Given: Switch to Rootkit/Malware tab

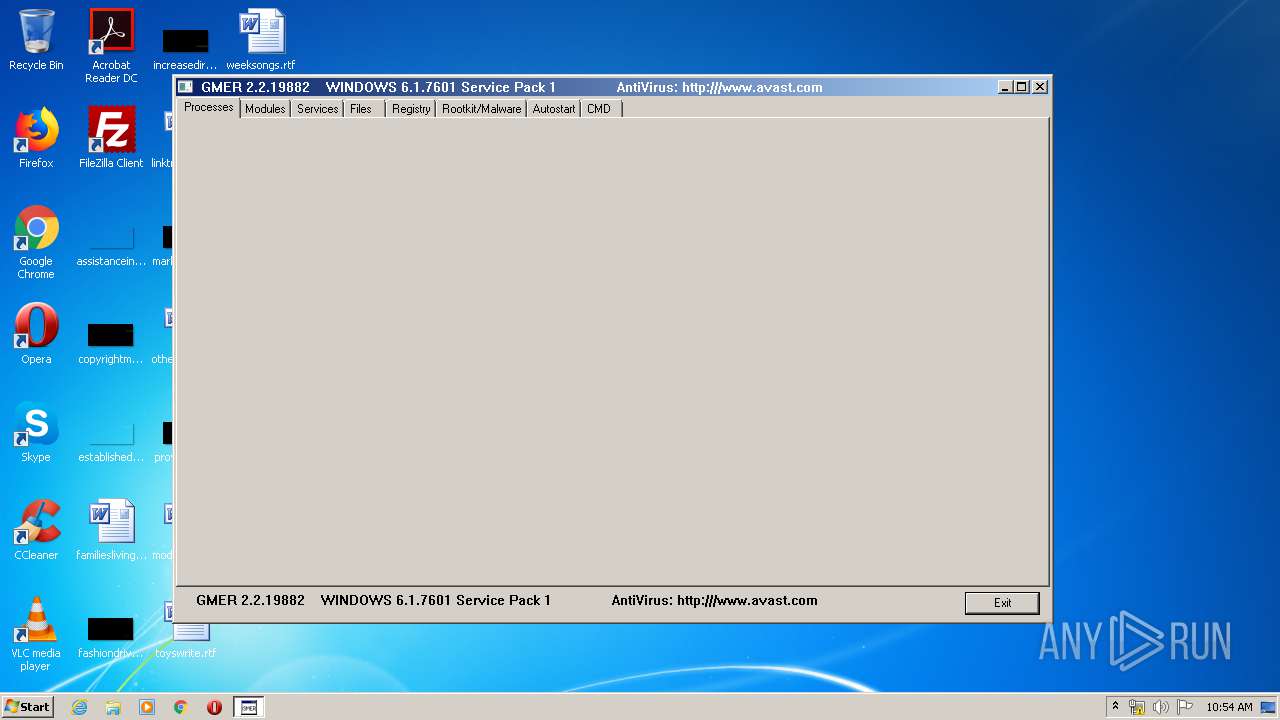Looking at the screenshot, I should [481, 109].
